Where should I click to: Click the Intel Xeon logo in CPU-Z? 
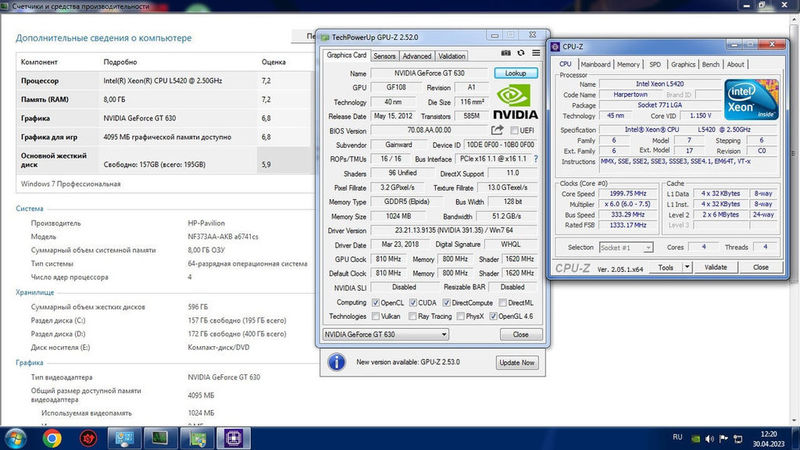pyautogui.click(x=751, y=99)
